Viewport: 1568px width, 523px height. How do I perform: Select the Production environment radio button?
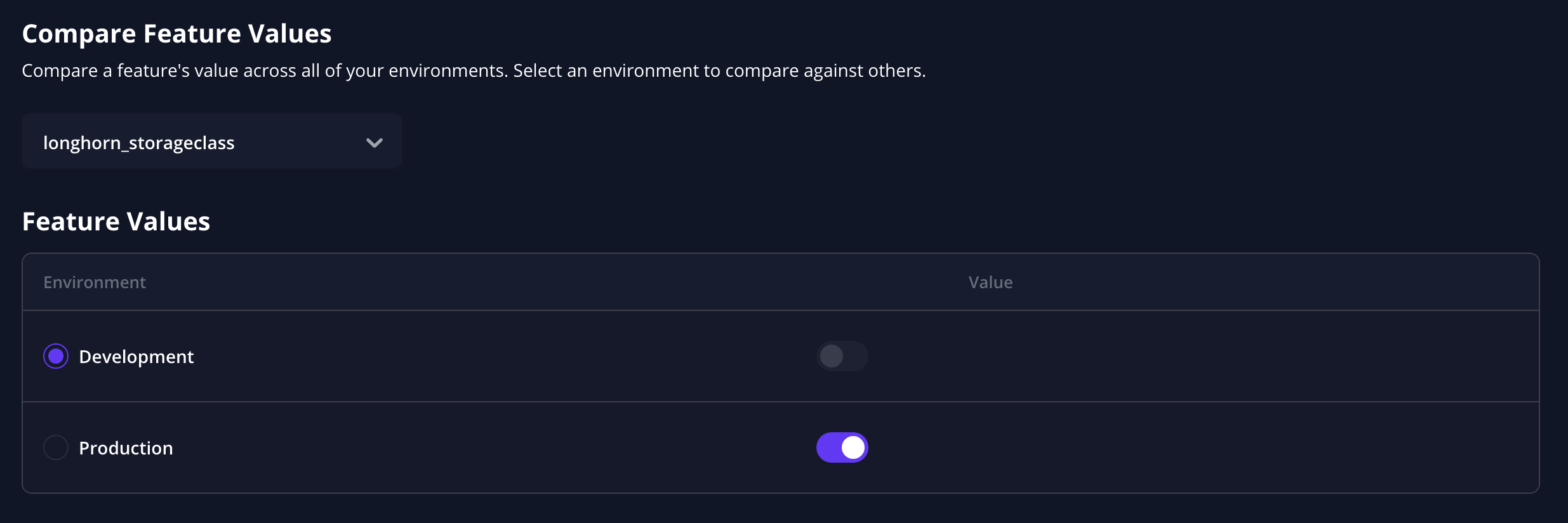click(x=56, y=447)
